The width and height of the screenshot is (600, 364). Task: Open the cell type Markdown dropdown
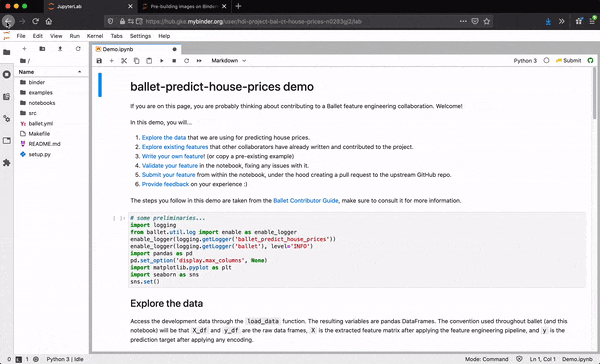tap(228, 60)
